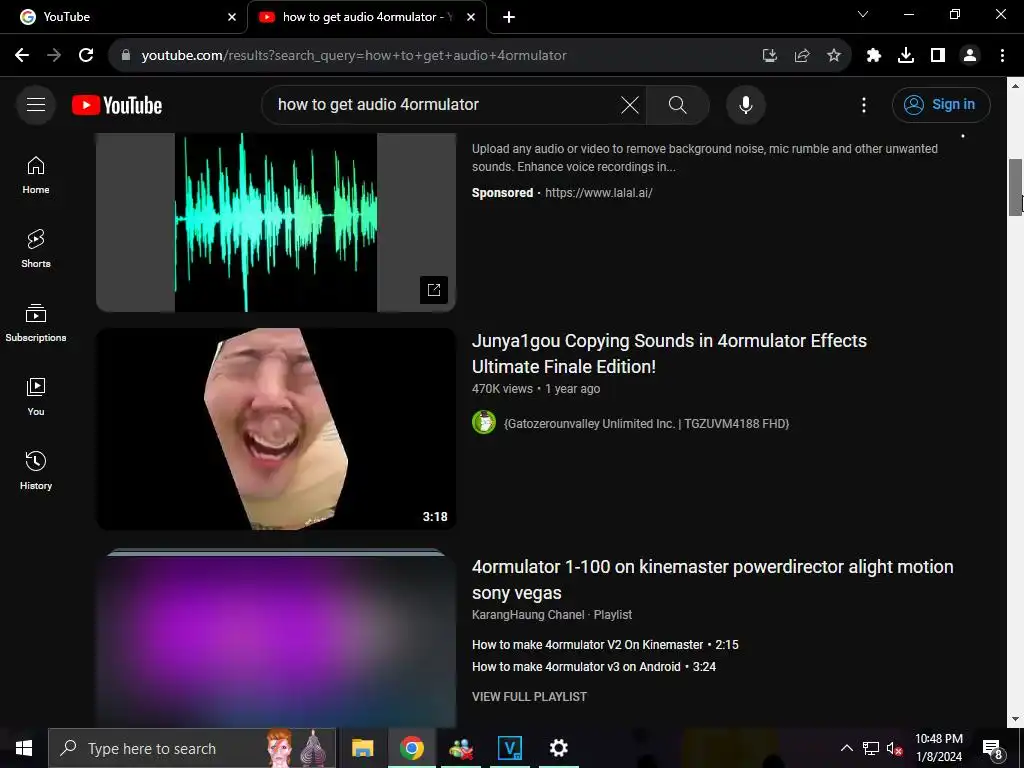Click Chrome icon in taskbar
Screen dimensions: 1024x768
tap(412, 748)
